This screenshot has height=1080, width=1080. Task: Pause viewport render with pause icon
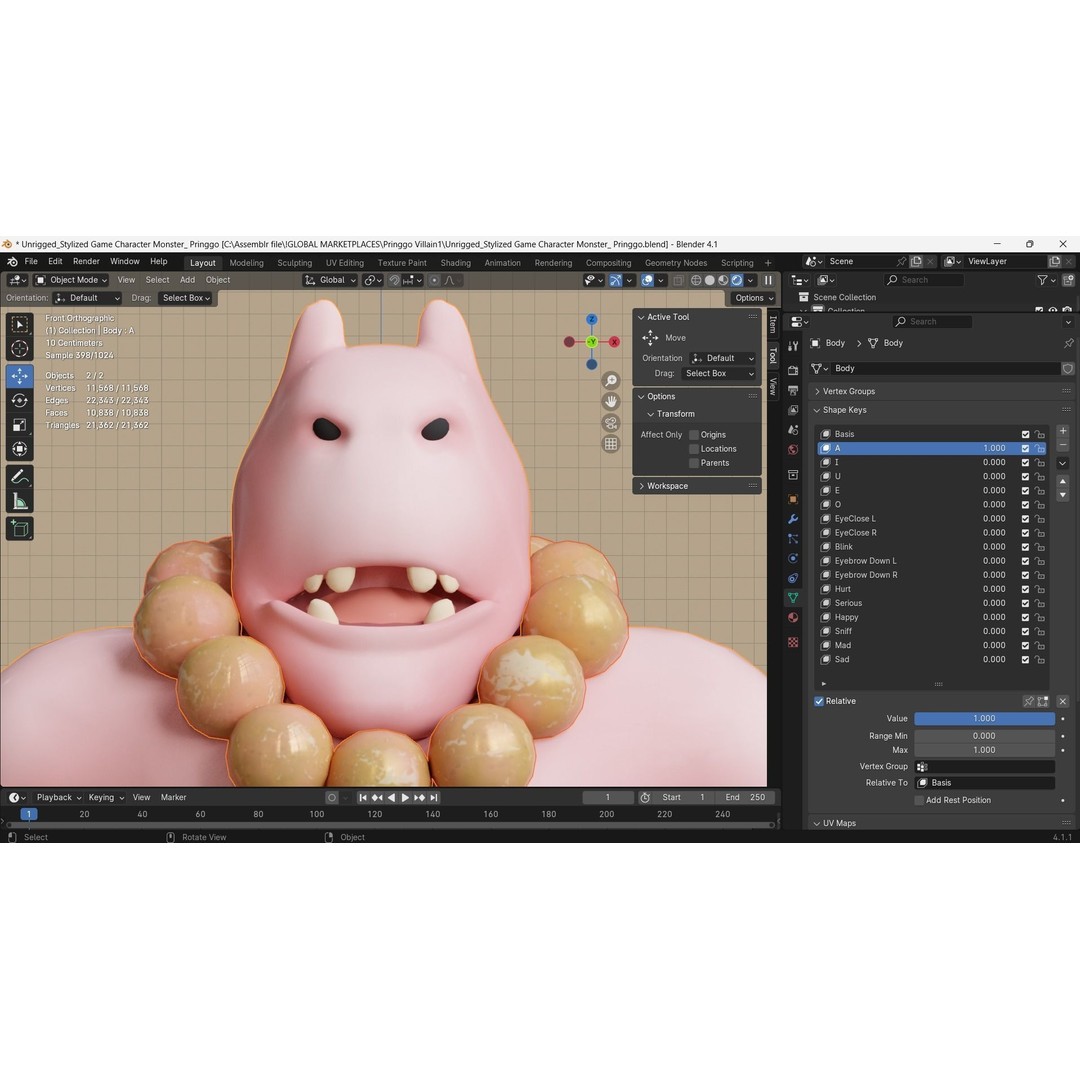pos(768,280)
